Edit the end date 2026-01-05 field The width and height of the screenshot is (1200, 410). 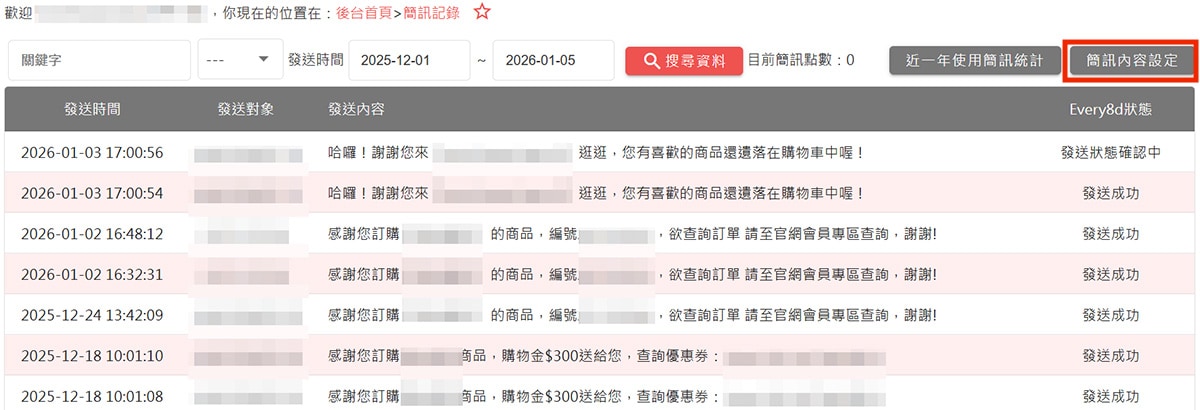tap(553, 60)
